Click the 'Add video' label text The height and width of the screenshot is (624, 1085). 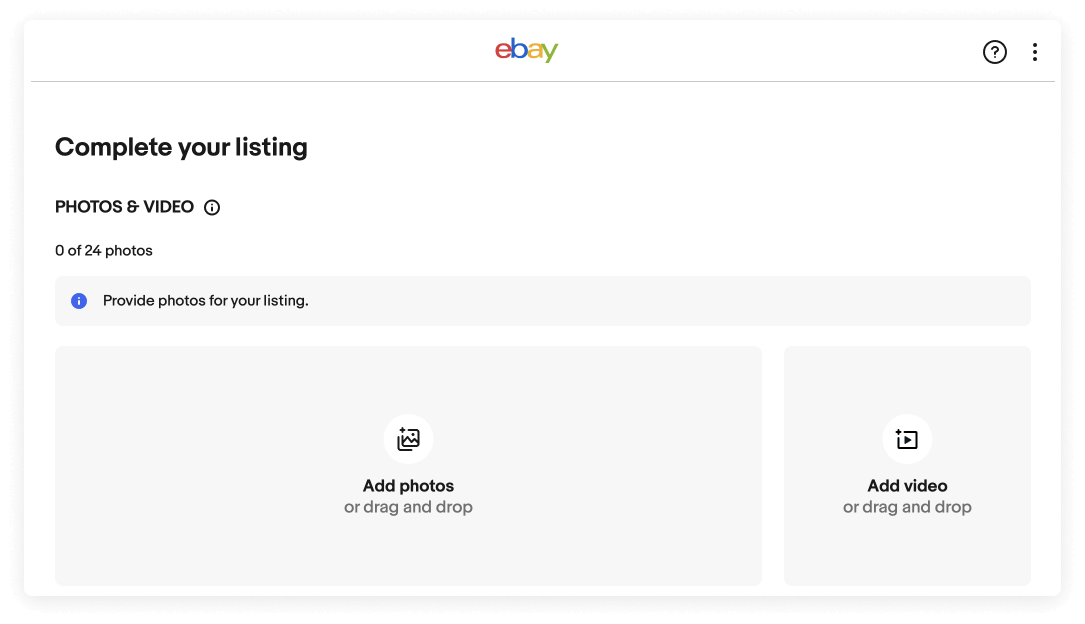coord(906,486)
